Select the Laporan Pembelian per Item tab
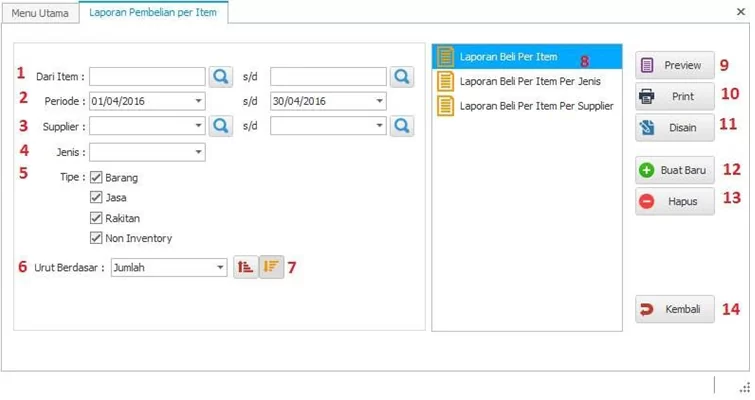Screen dimensions: 755x400 (153, 13)
